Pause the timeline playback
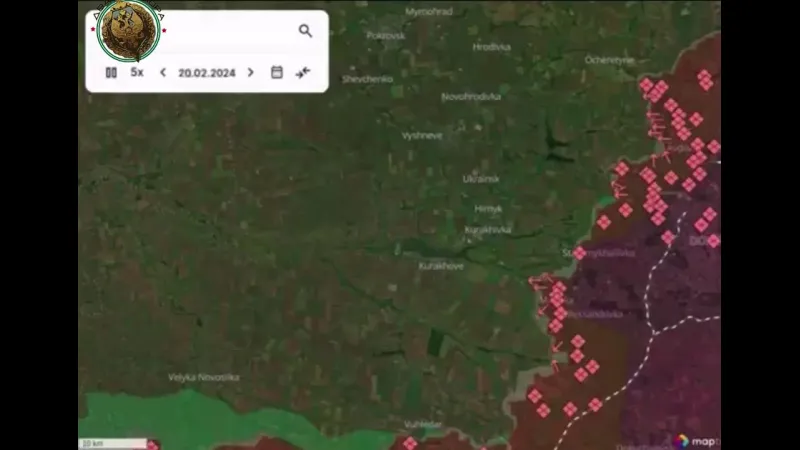Image resolution: width=800 pixels, height=450 pixels. tap(111, 72)
